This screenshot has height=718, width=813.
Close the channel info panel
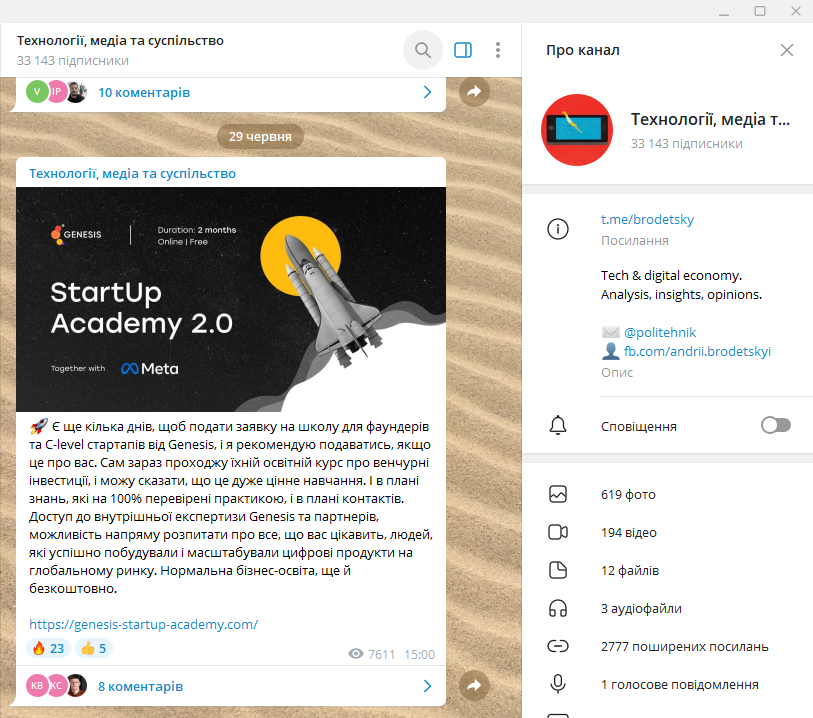coord(787,50)
